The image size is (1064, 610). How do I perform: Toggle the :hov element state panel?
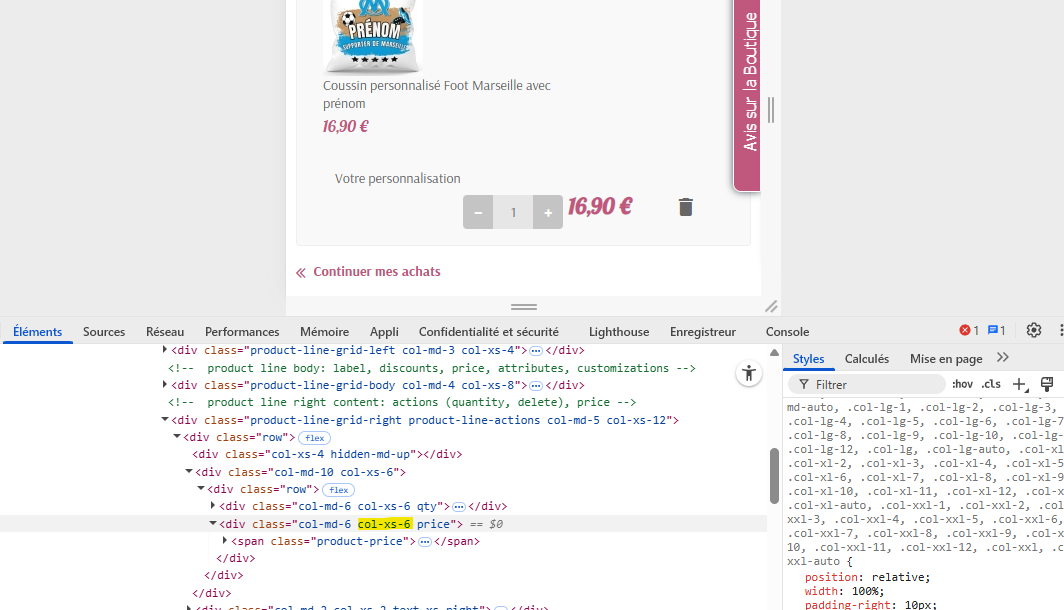[x=962, y=384]
